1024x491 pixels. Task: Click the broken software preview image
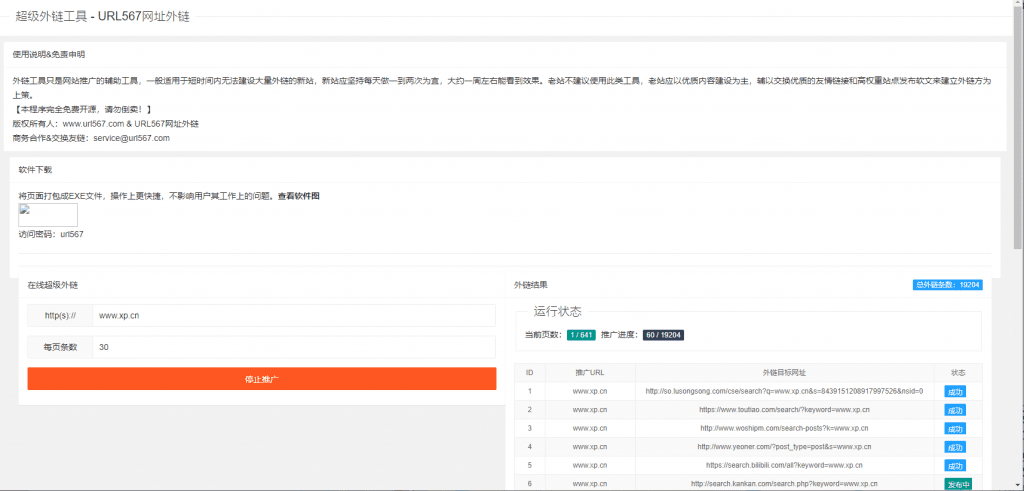(x=48, y=215)
